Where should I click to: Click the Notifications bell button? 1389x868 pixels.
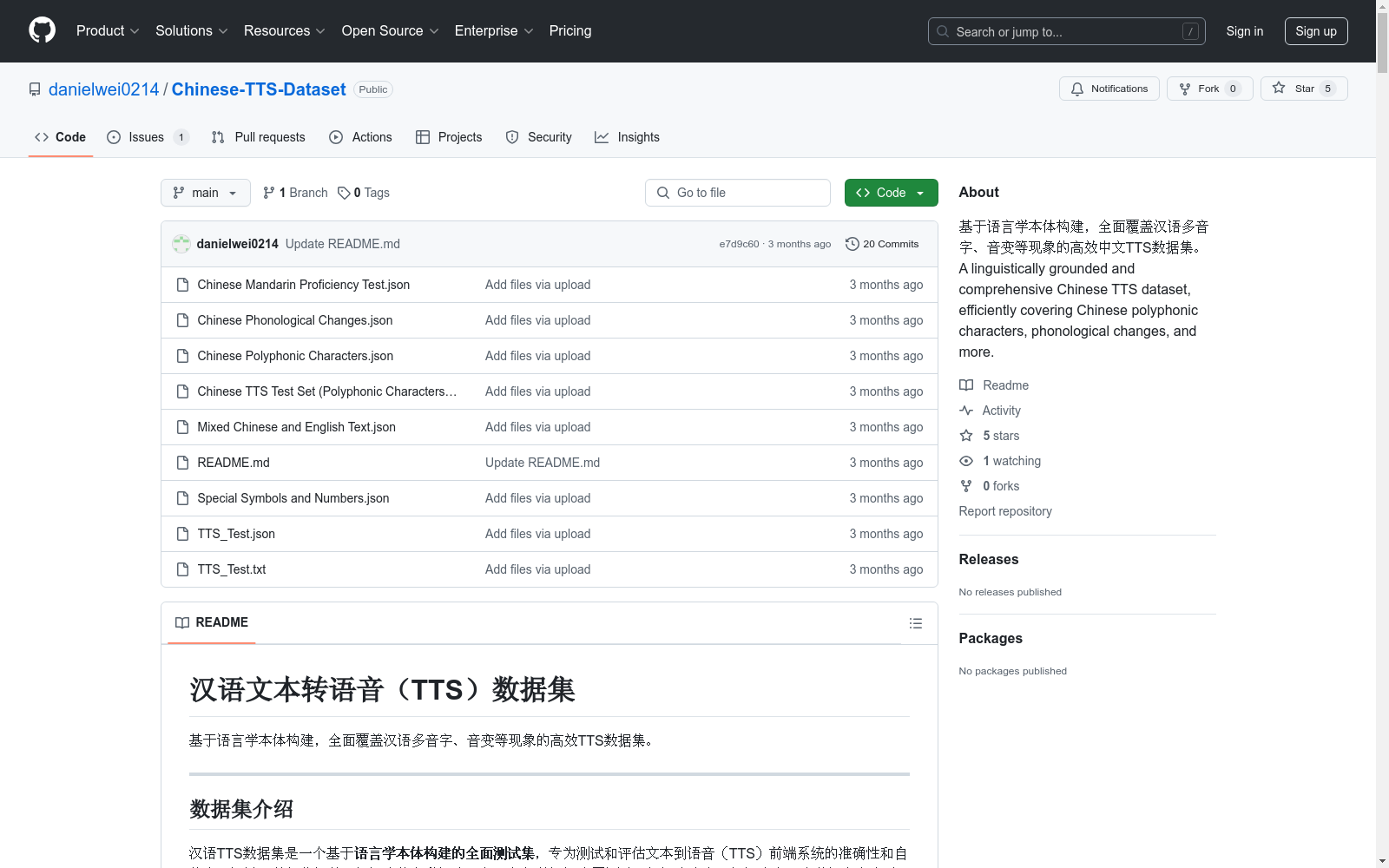1109,89
